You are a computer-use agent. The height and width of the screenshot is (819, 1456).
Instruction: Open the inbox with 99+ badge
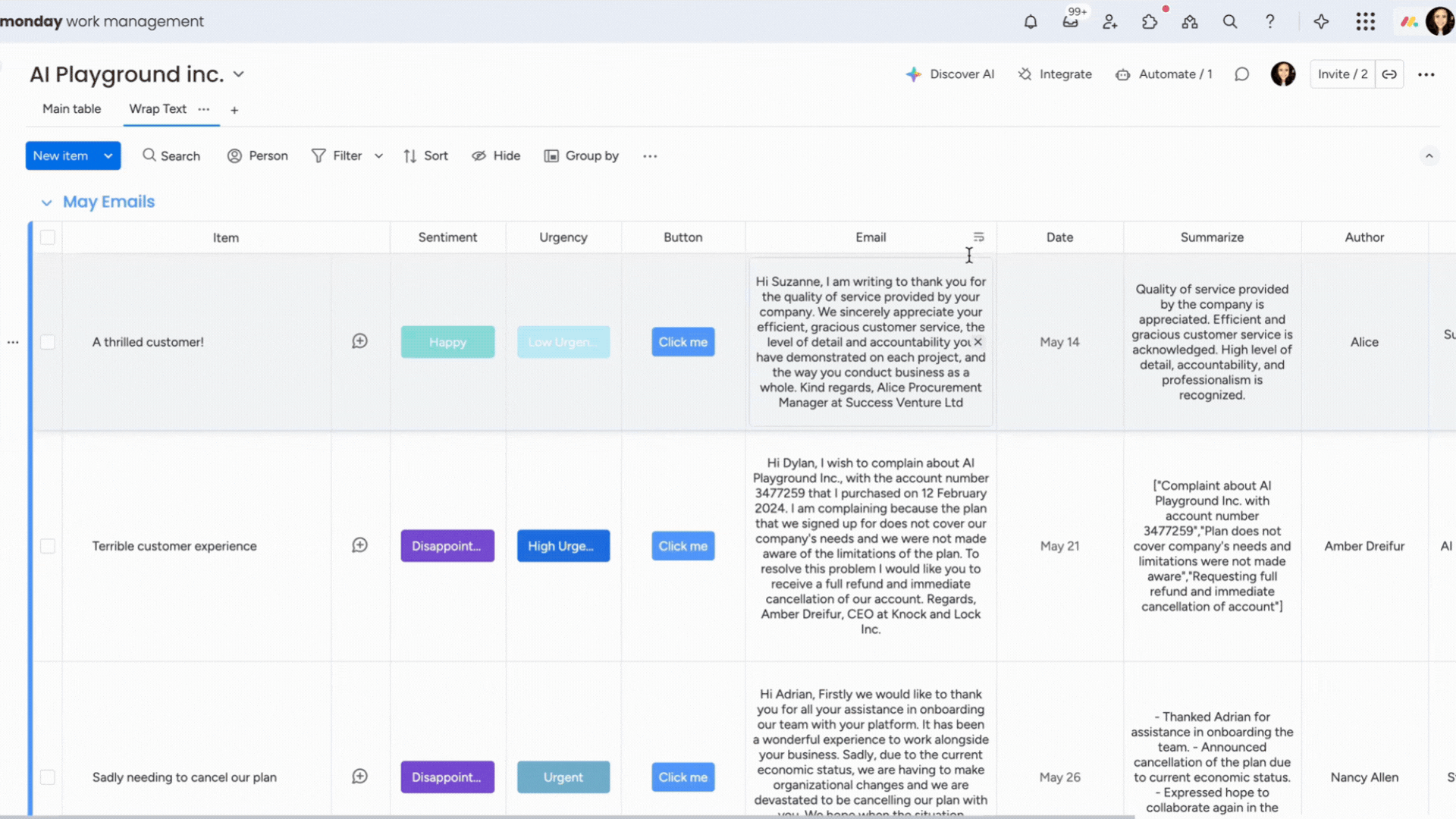tap(1070, 21)
